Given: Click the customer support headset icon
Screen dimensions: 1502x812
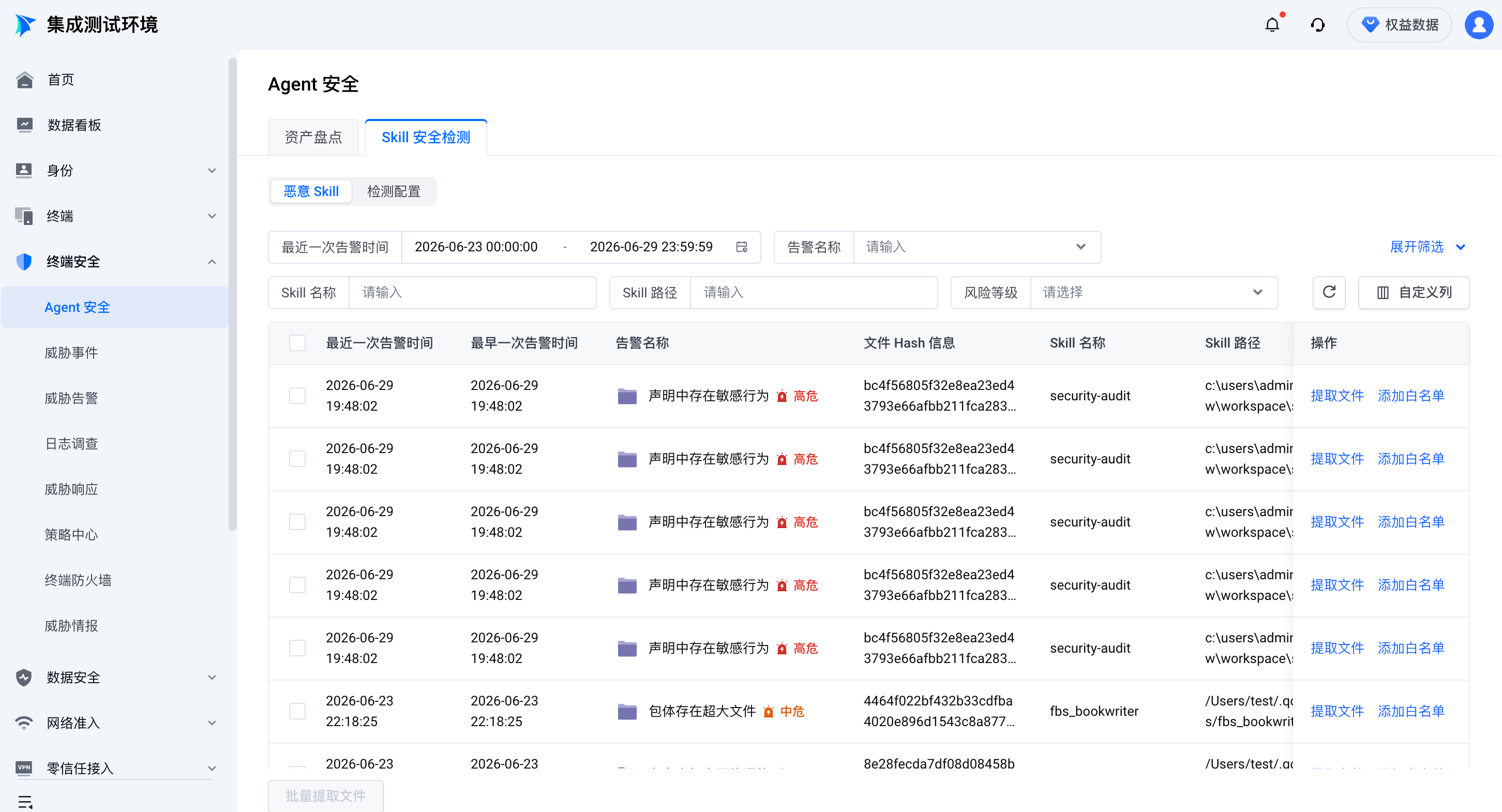Looking at the screenshot, I should pos(1318,24).
